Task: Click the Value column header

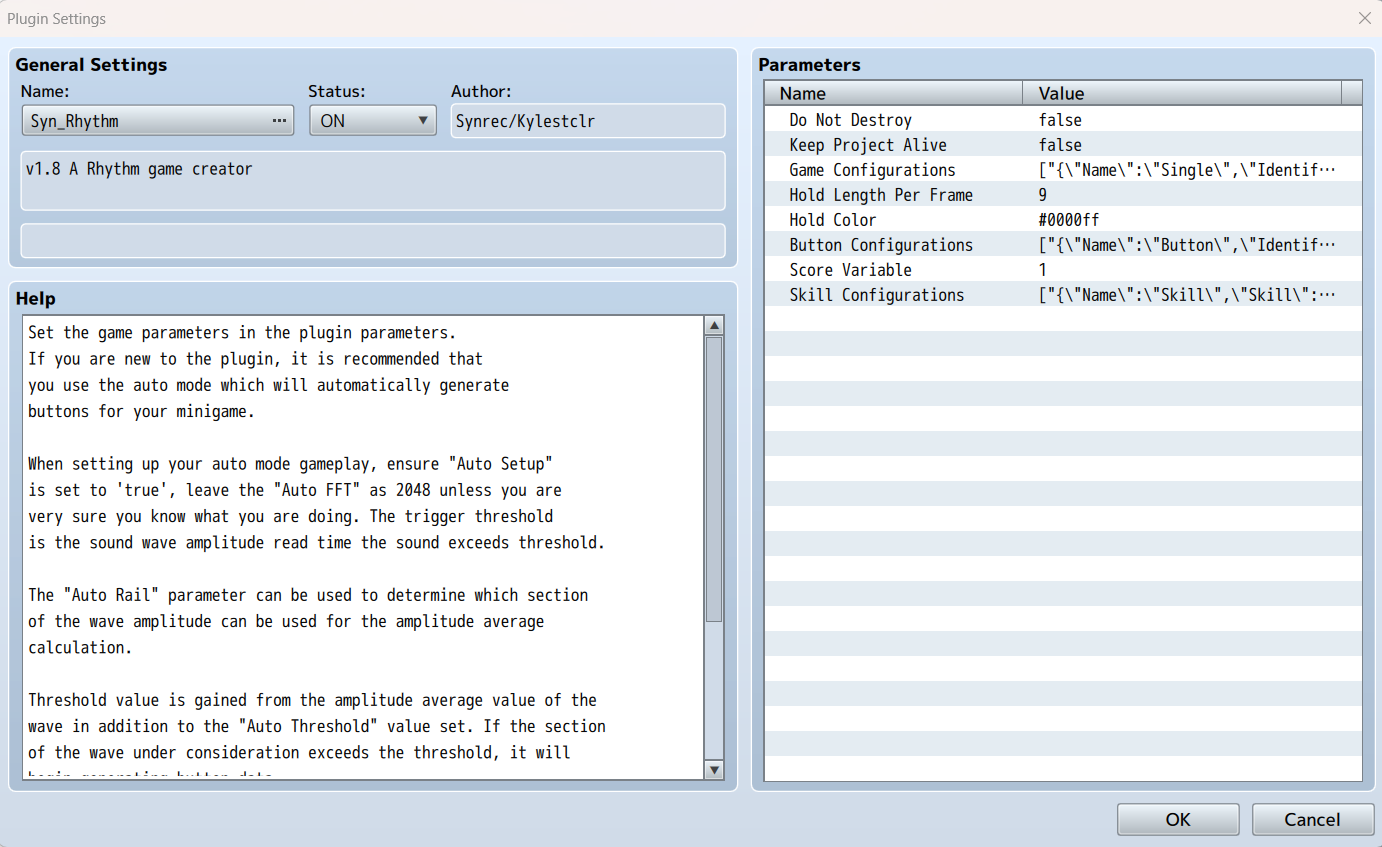Action: [1181, 93]
